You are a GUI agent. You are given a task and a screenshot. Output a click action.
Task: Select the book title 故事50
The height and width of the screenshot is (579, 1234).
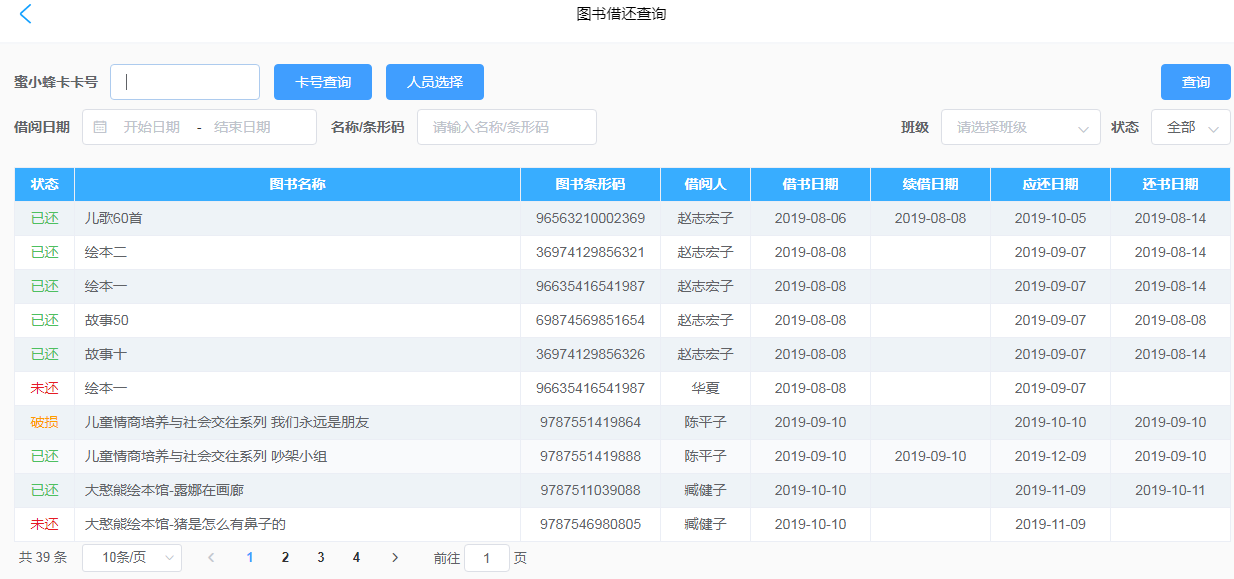[x=107, y=320]
